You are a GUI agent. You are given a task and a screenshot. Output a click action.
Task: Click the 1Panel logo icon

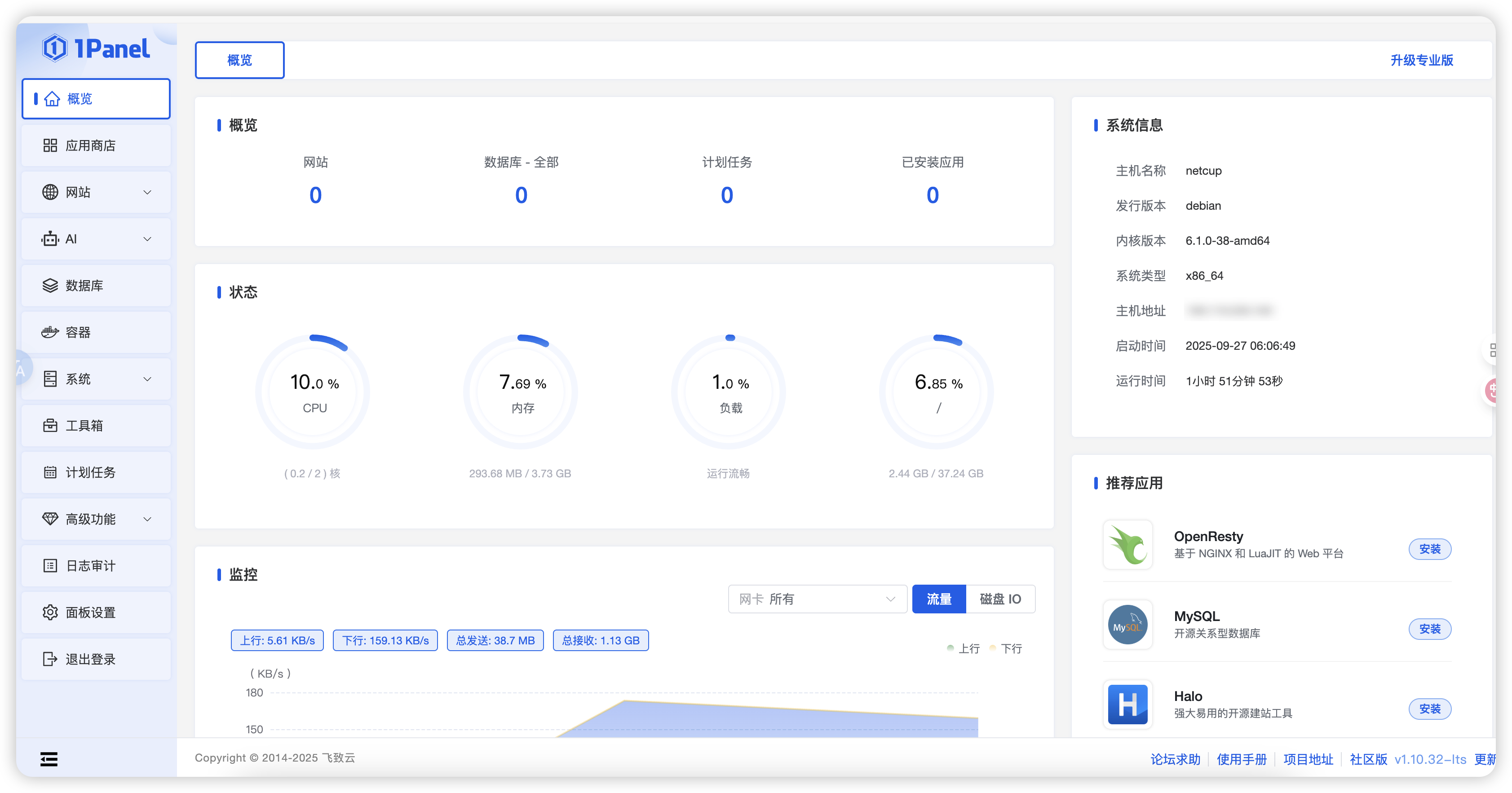55,48
